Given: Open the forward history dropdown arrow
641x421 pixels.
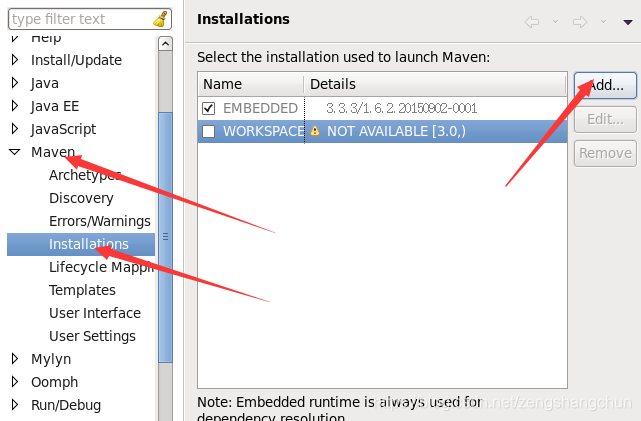Looking at the screenshot, I should pyautogui.click(x=603, y=21).
